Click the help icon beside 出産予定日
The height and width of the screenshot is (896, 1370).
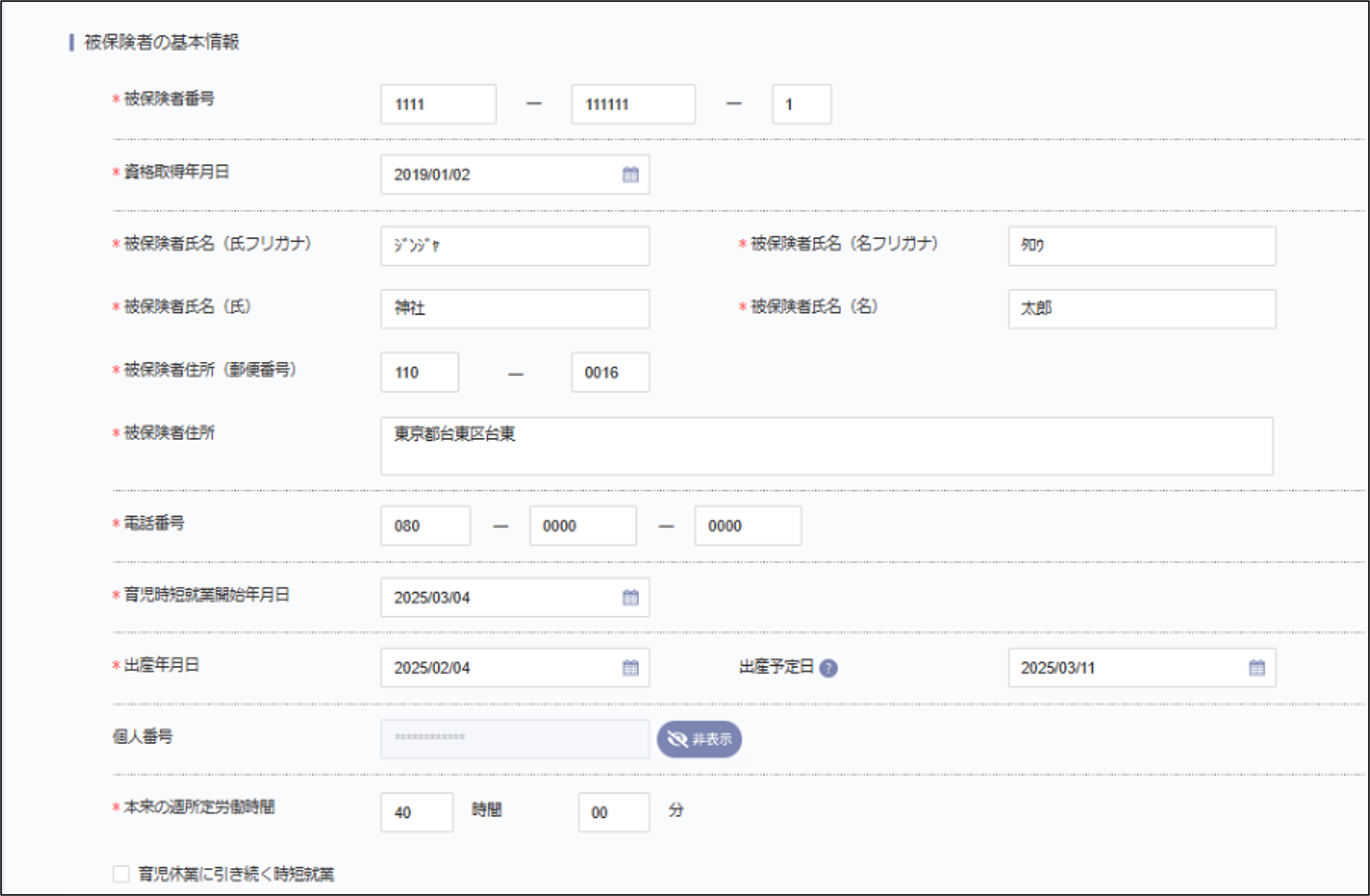[828, 668]
